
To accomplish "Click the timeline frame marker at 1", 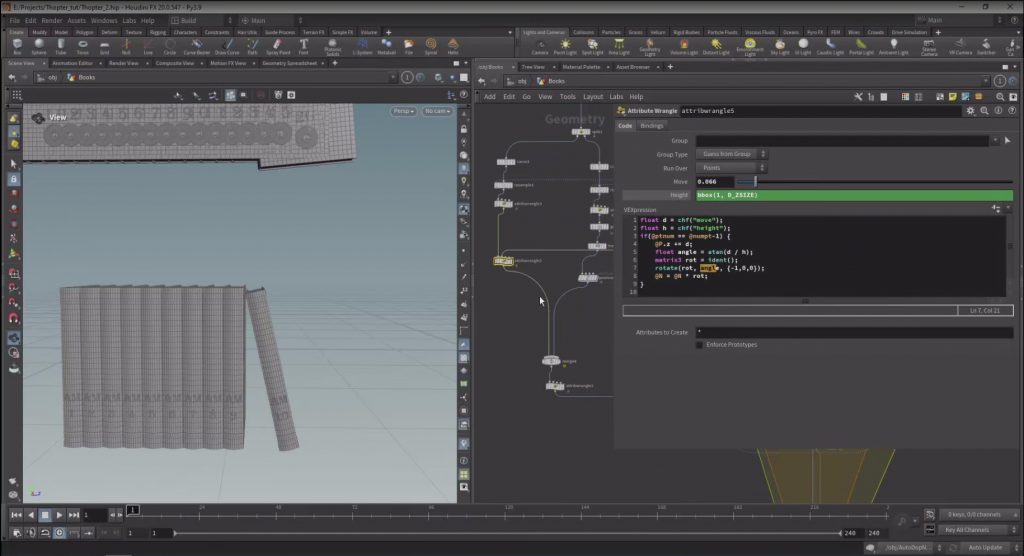I will pyautogui.click(x=133, y=510).
